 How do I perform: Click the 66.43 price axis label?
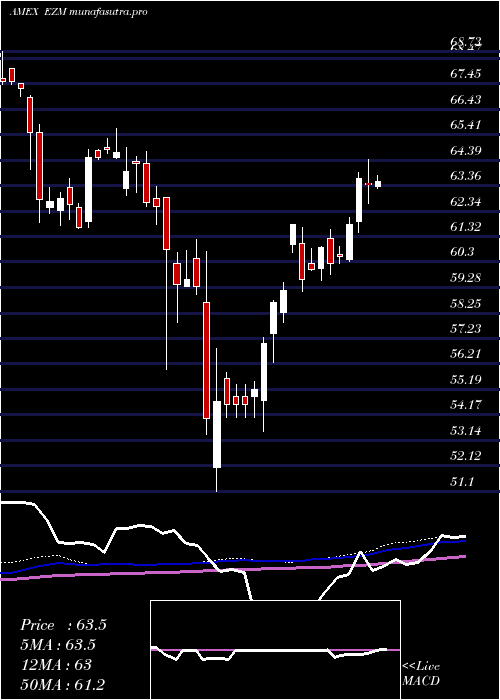pos(466,100)
